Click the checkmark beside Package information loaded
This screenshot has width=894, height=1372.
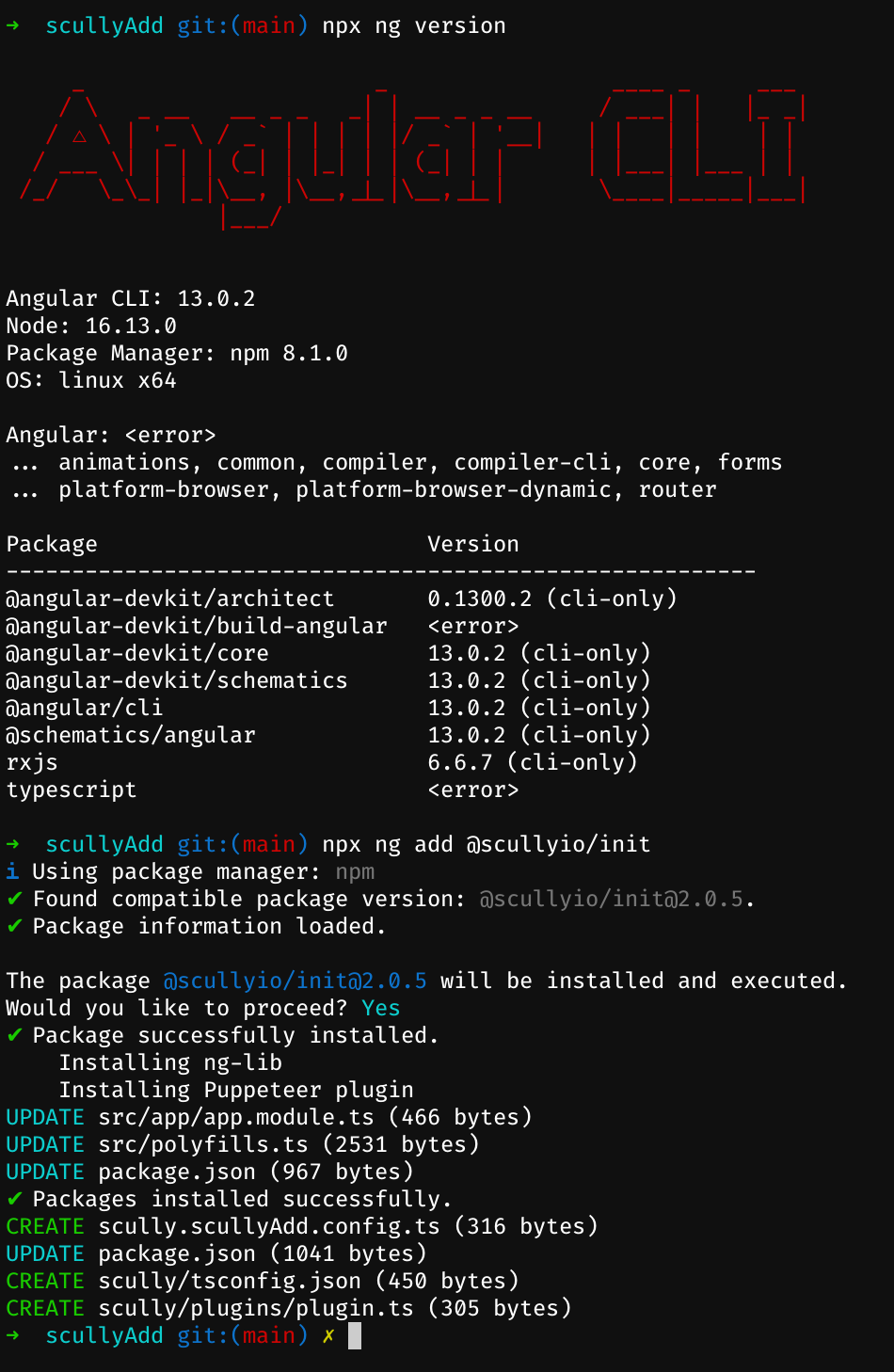tap(14, 926)
